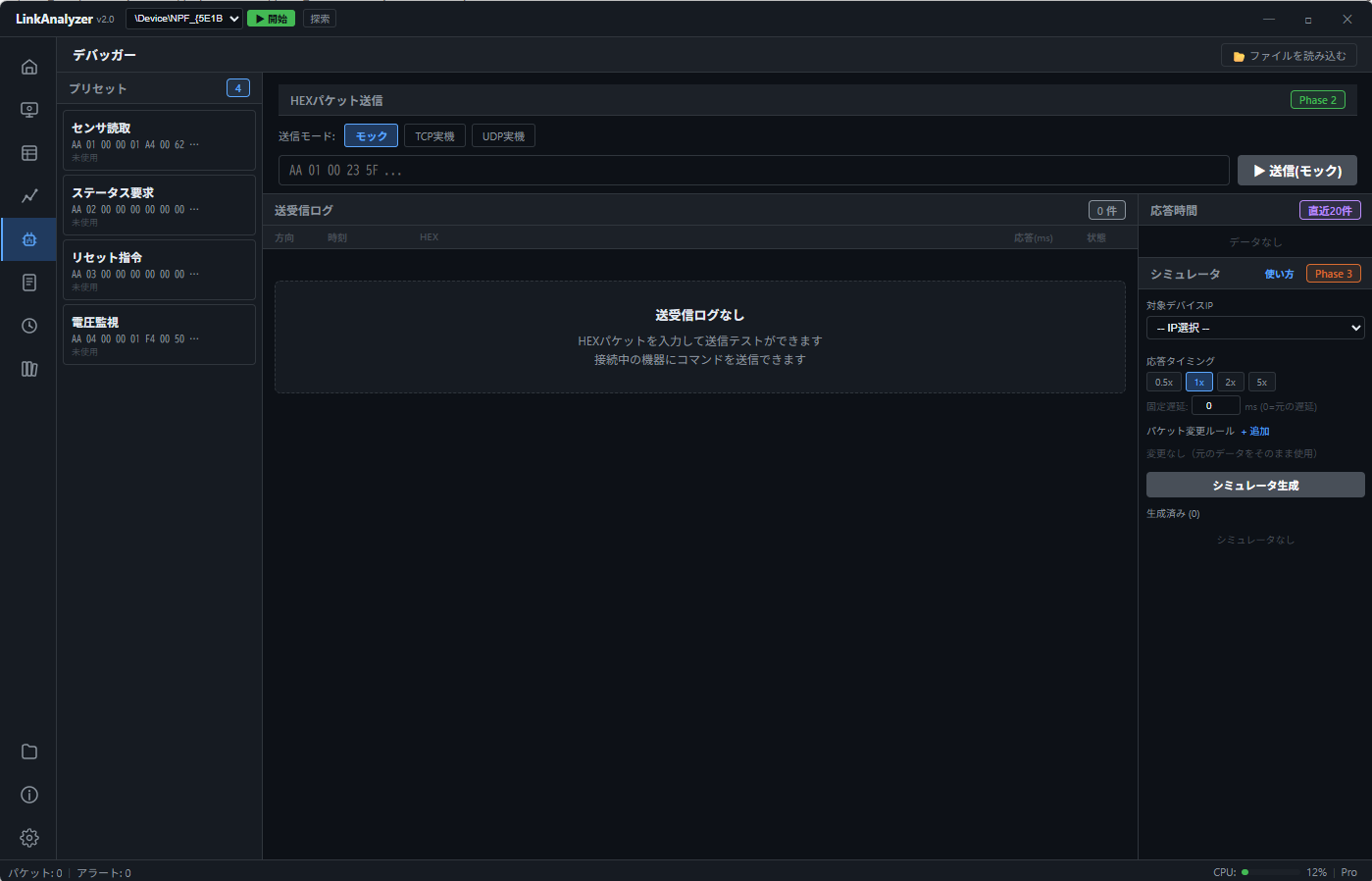Set response timing to 2x
Viewport: 1372px width, 881px height.
pyautogui.click(x=1231, y=383)
